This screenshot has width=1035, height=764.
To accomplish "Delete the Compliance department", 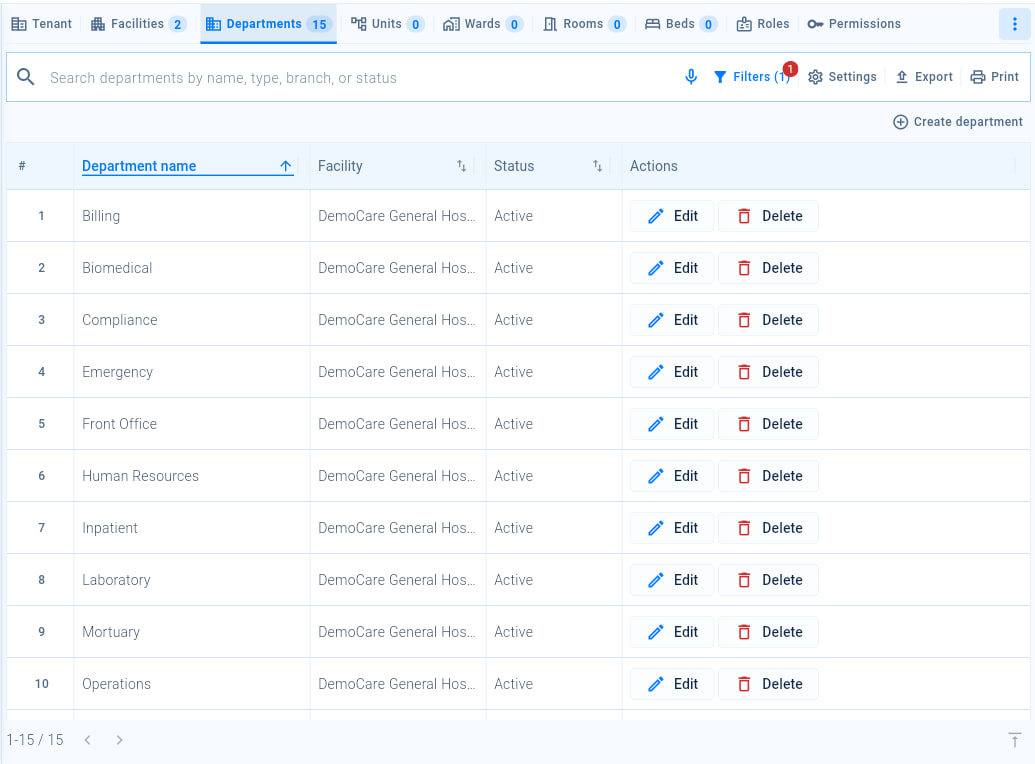I will 768,320.
